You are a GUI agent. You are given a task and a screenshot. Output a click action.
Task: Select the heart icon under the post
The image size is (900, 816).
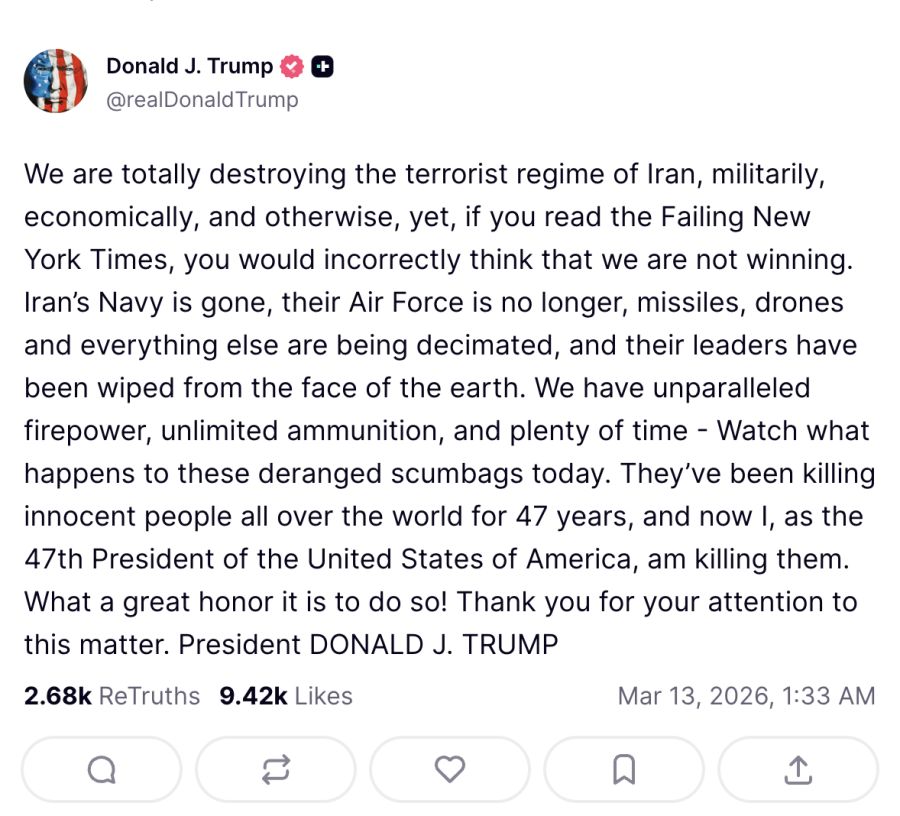click(448, 769)
